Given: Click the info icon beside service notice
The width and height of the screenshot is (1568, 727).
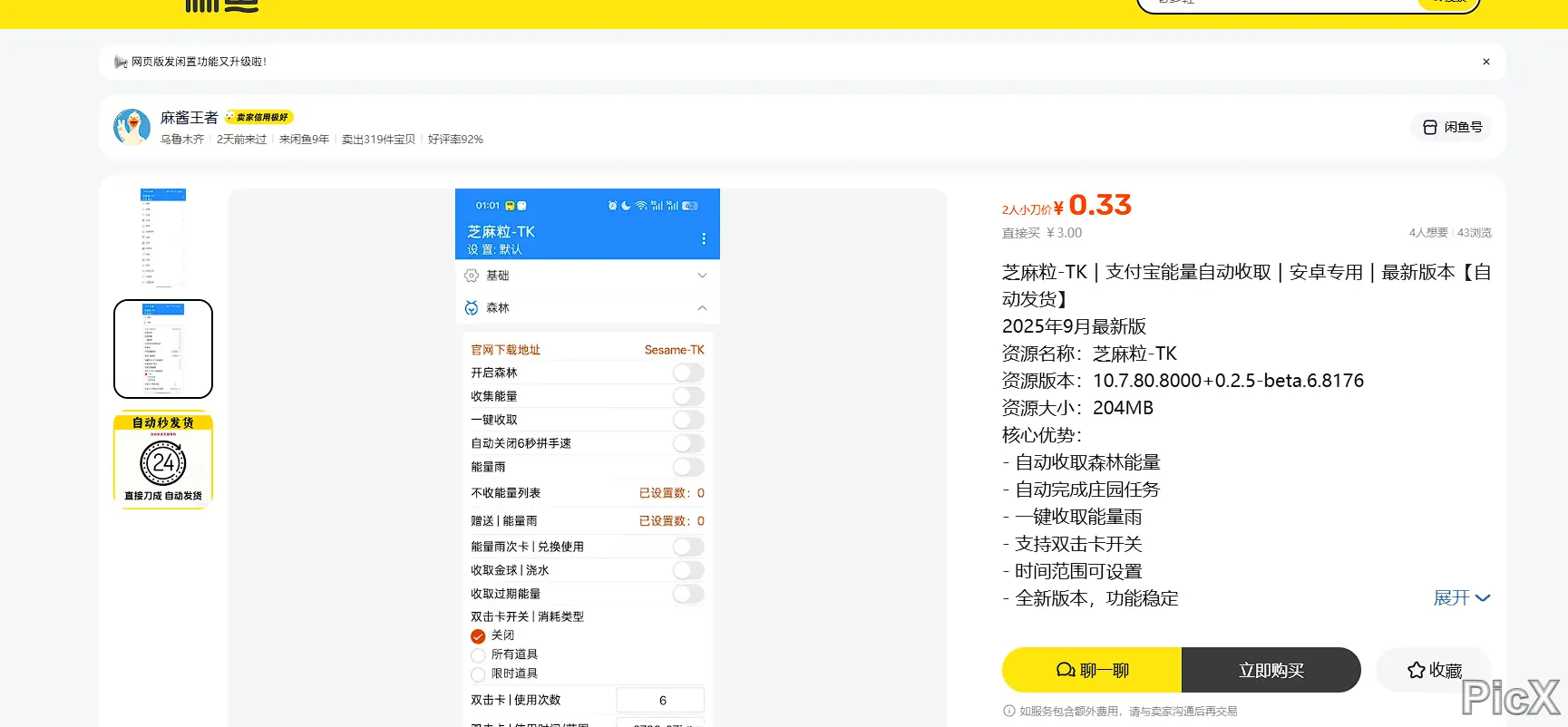Looking at the screenshot, I should [1008, 712].
